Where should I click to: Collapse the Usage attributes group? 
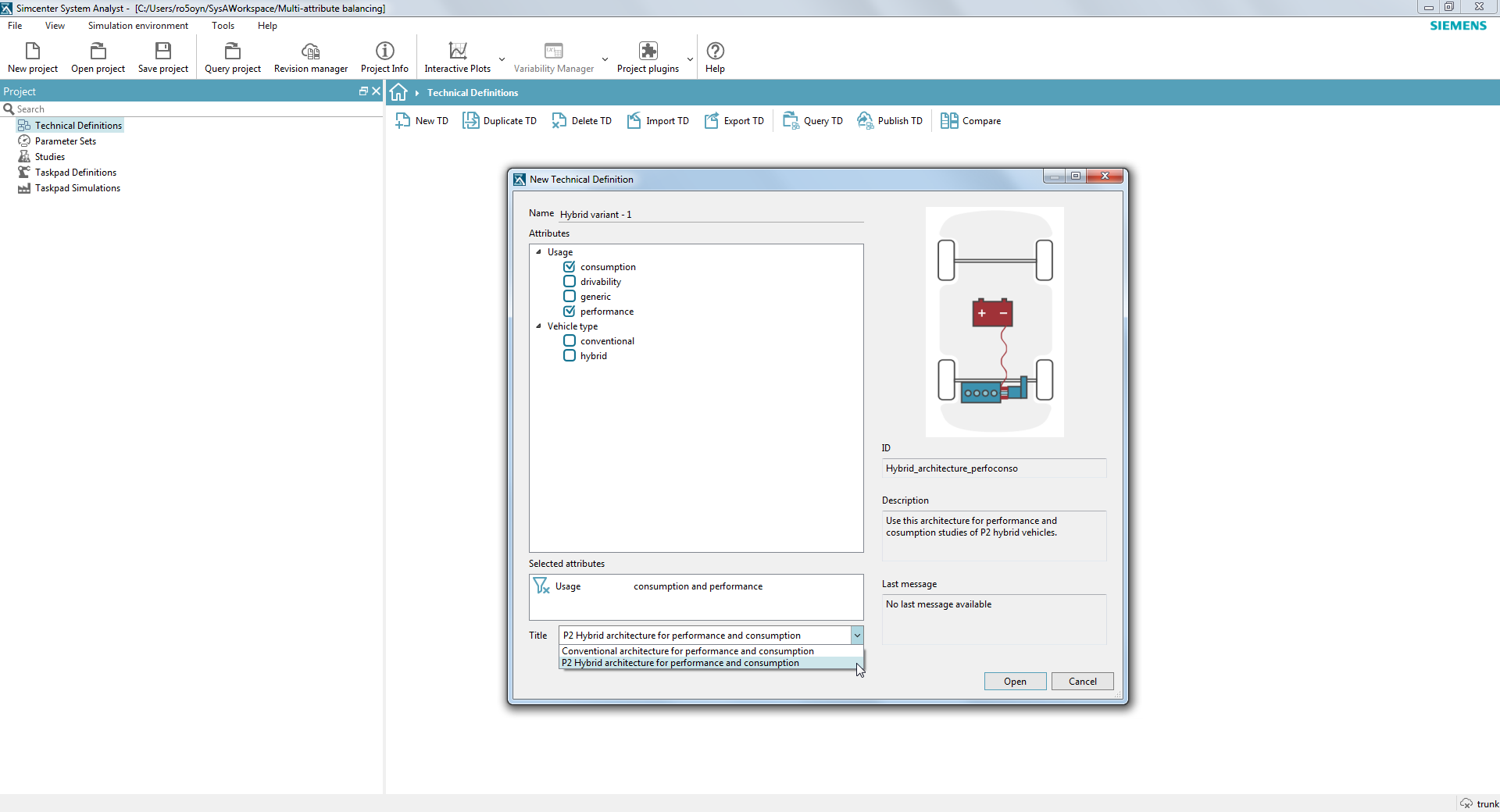click(x=538, y=251)
